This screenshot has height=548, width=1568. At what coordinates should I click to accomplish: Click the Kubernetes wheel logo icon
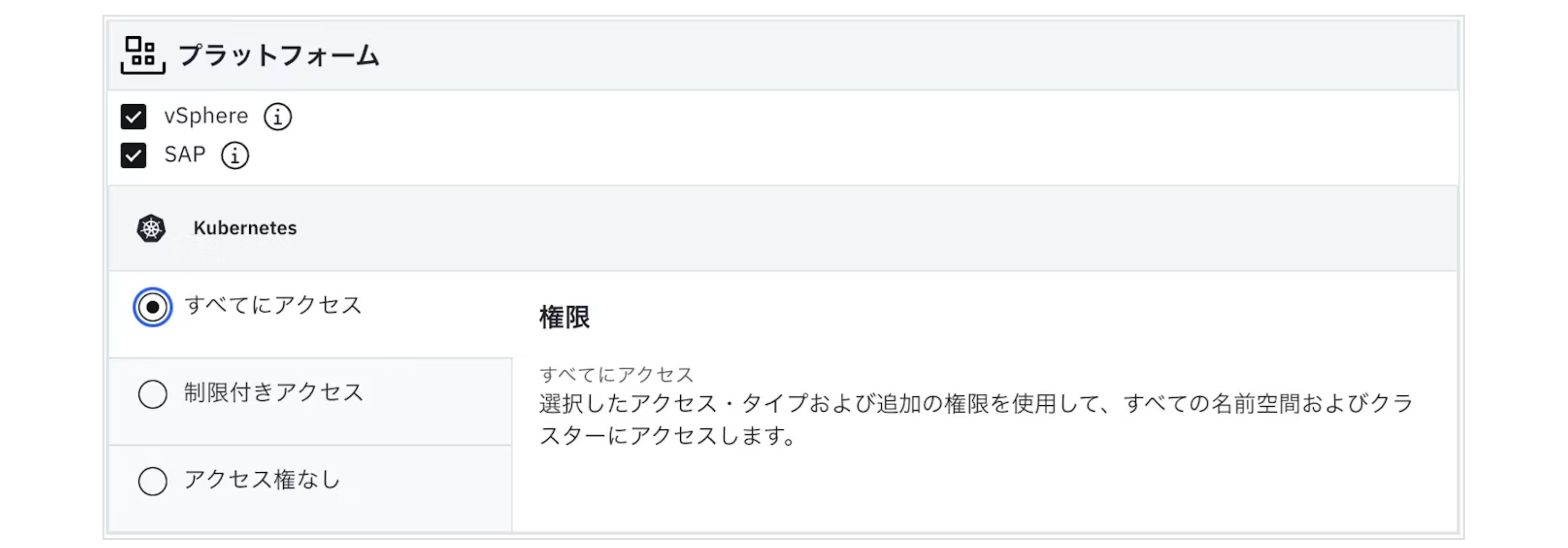coord(151,228)
